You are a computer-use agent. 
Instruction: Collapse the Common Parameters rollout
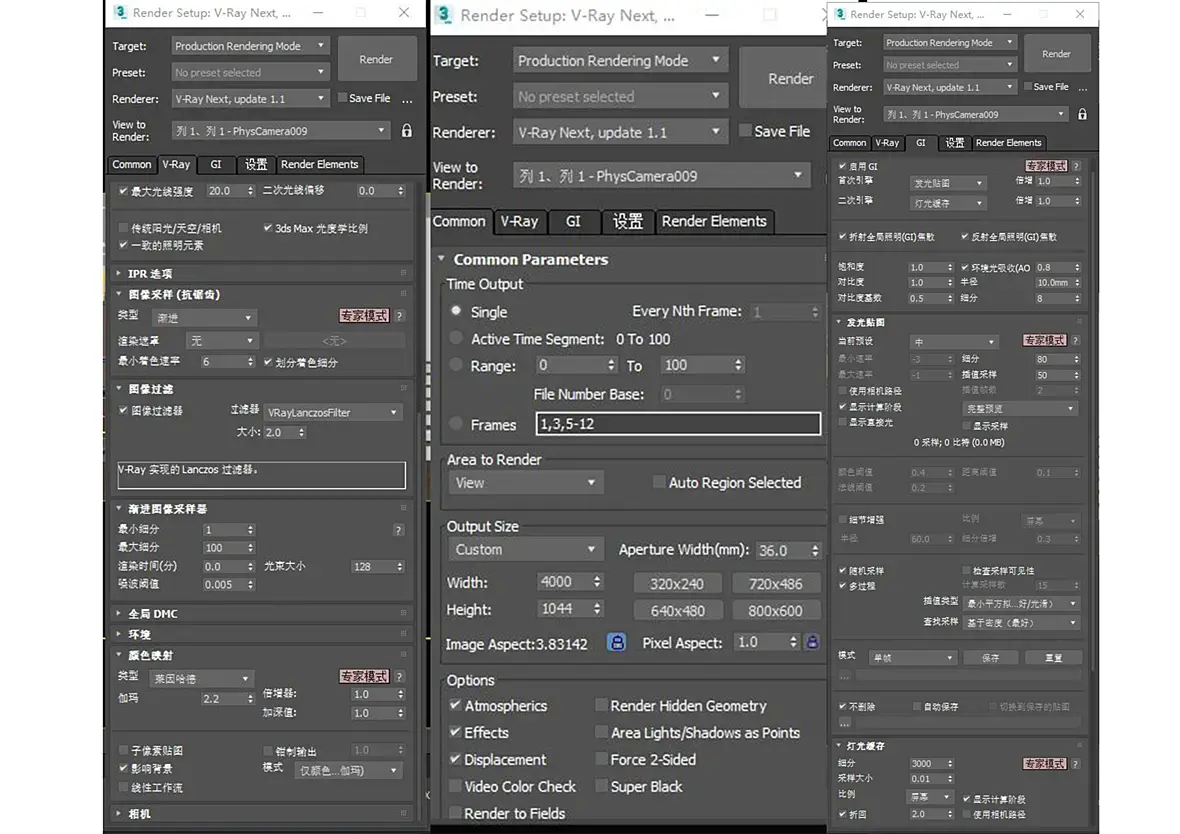point(442,259)
